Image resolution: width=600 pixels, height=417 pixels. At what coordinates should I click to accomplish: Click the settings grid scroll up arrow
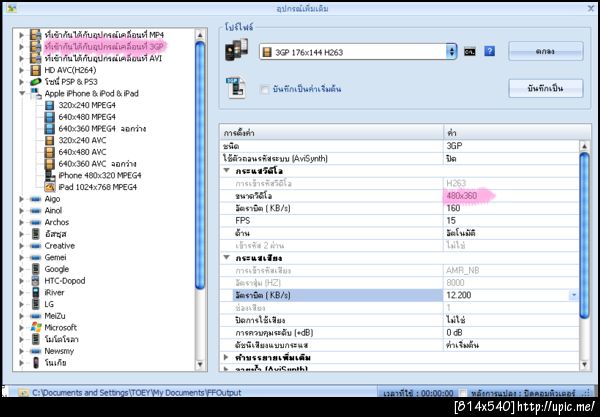tap(584, 146)
